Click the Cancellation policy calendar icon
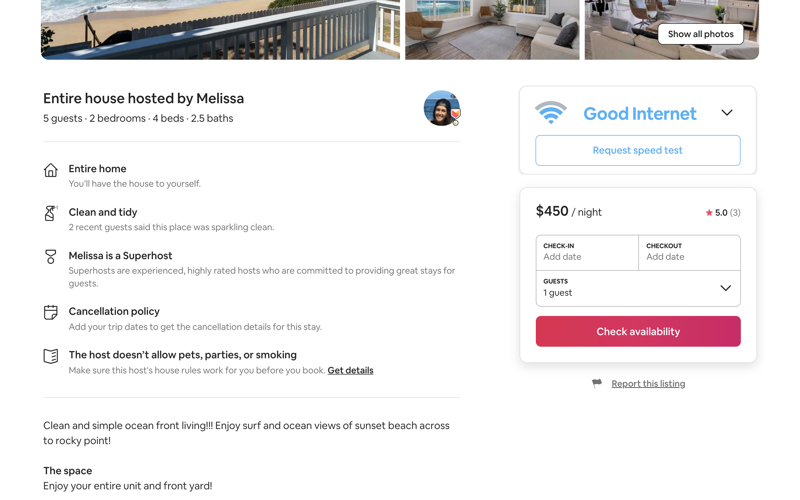800x500 pixels. (x=51, y=312)
